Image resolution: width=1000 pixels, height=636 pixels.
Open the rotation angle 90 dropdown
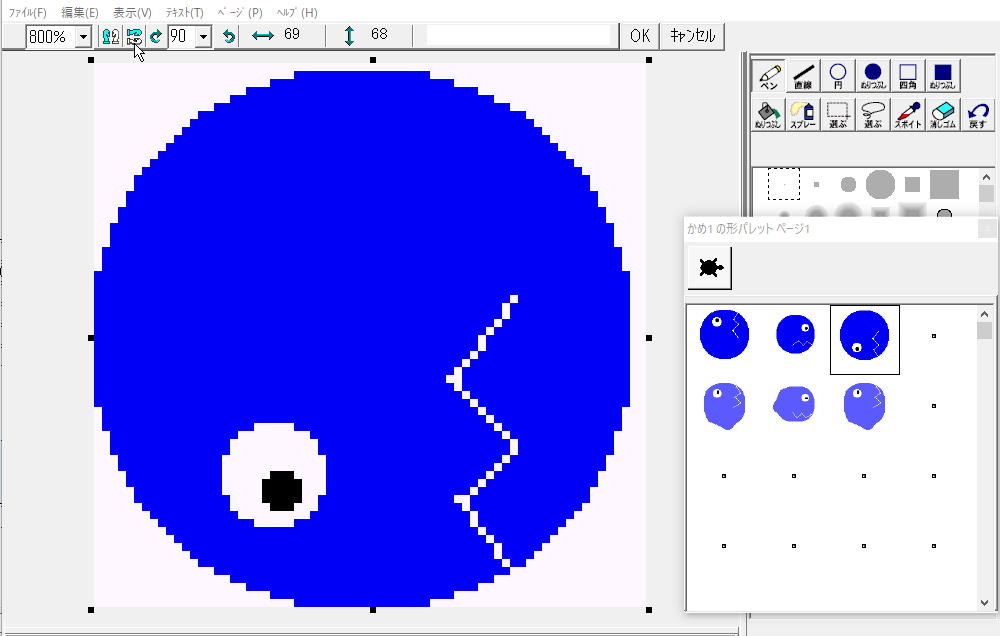(203, 37)
